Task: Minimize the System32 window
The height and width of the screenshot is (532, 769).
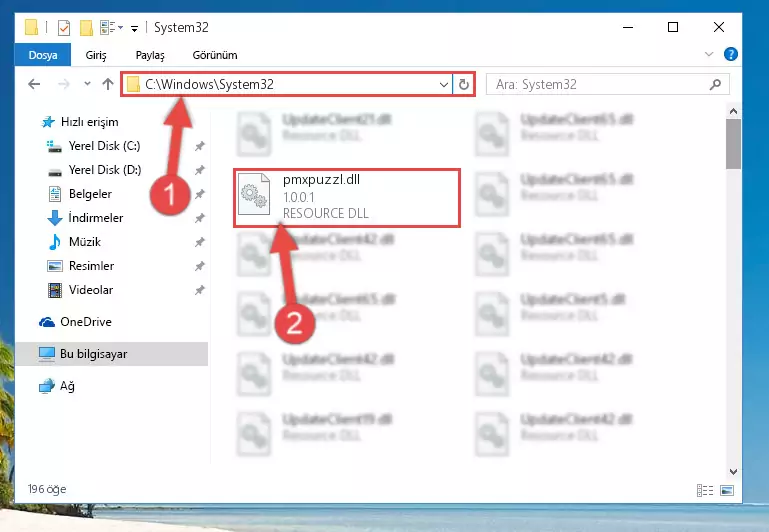Action: [628, 27]
